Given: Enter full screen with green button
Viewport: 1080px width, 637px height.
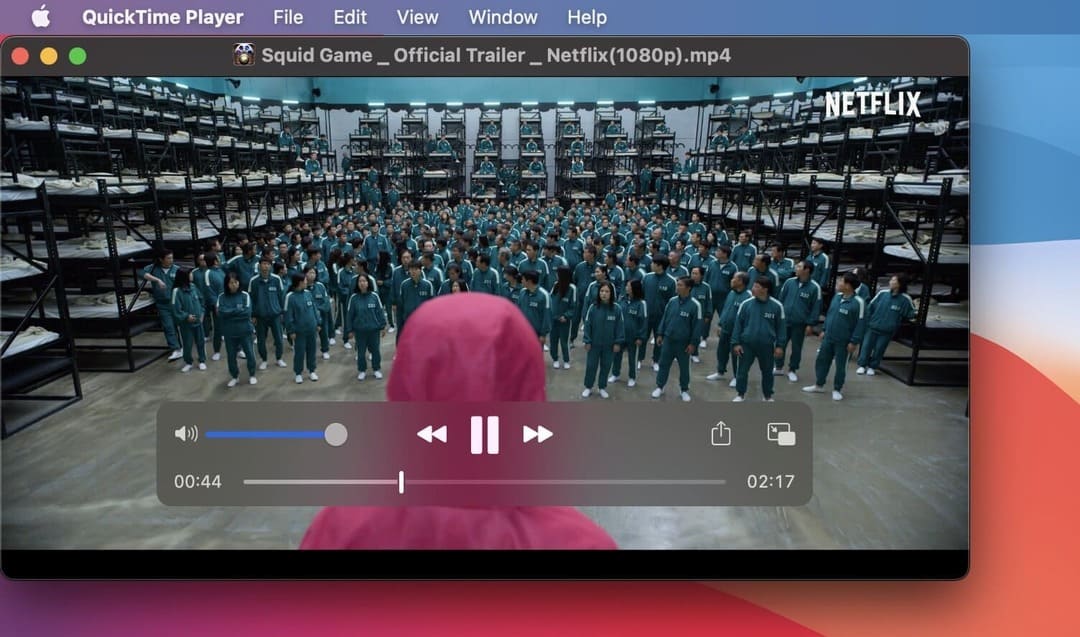Looking at the screenshot, I should coord(78,56).
